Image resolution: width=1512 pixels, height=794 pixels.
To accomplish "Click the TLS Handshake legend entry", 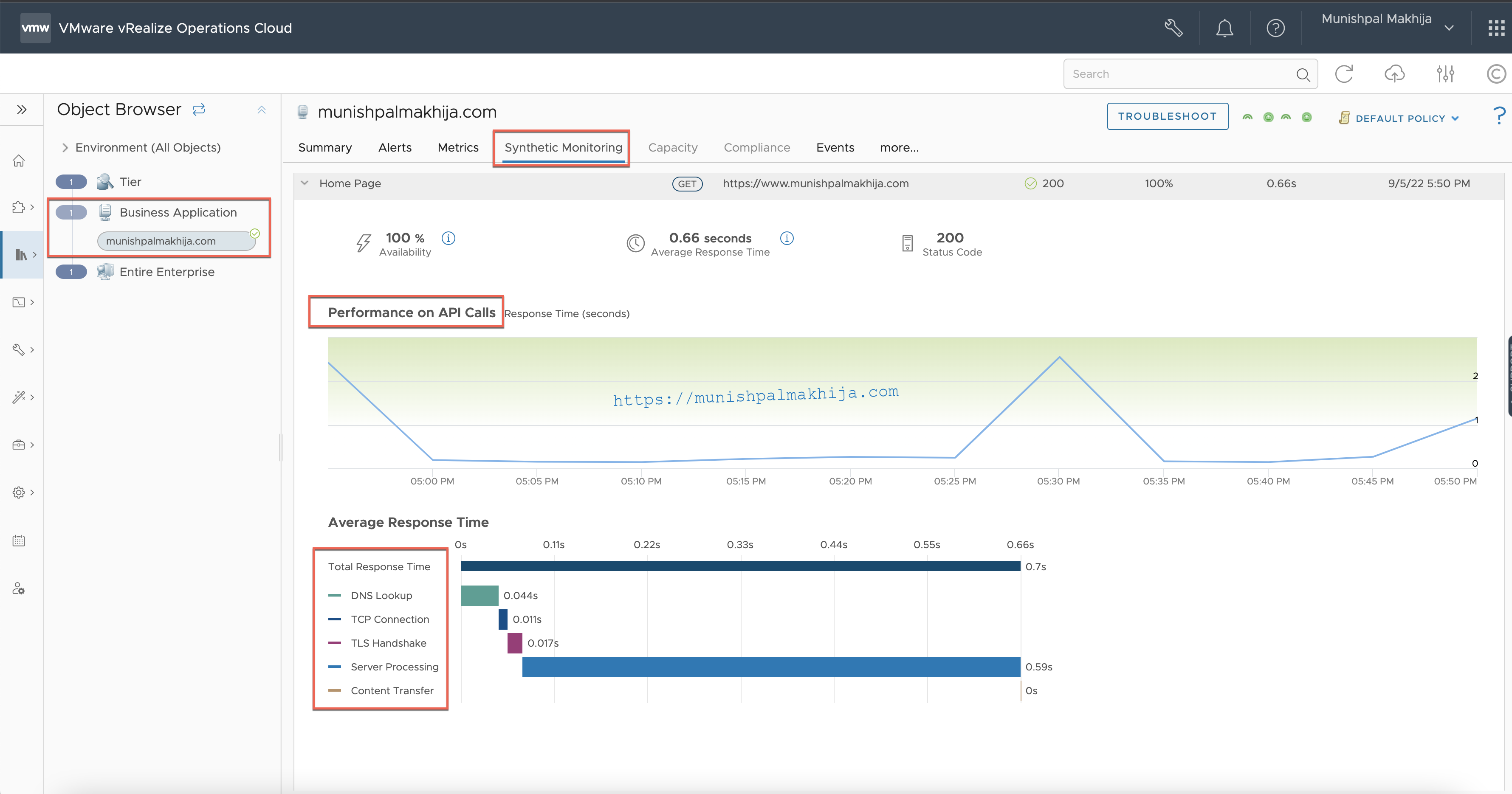I will coord(378,643).
